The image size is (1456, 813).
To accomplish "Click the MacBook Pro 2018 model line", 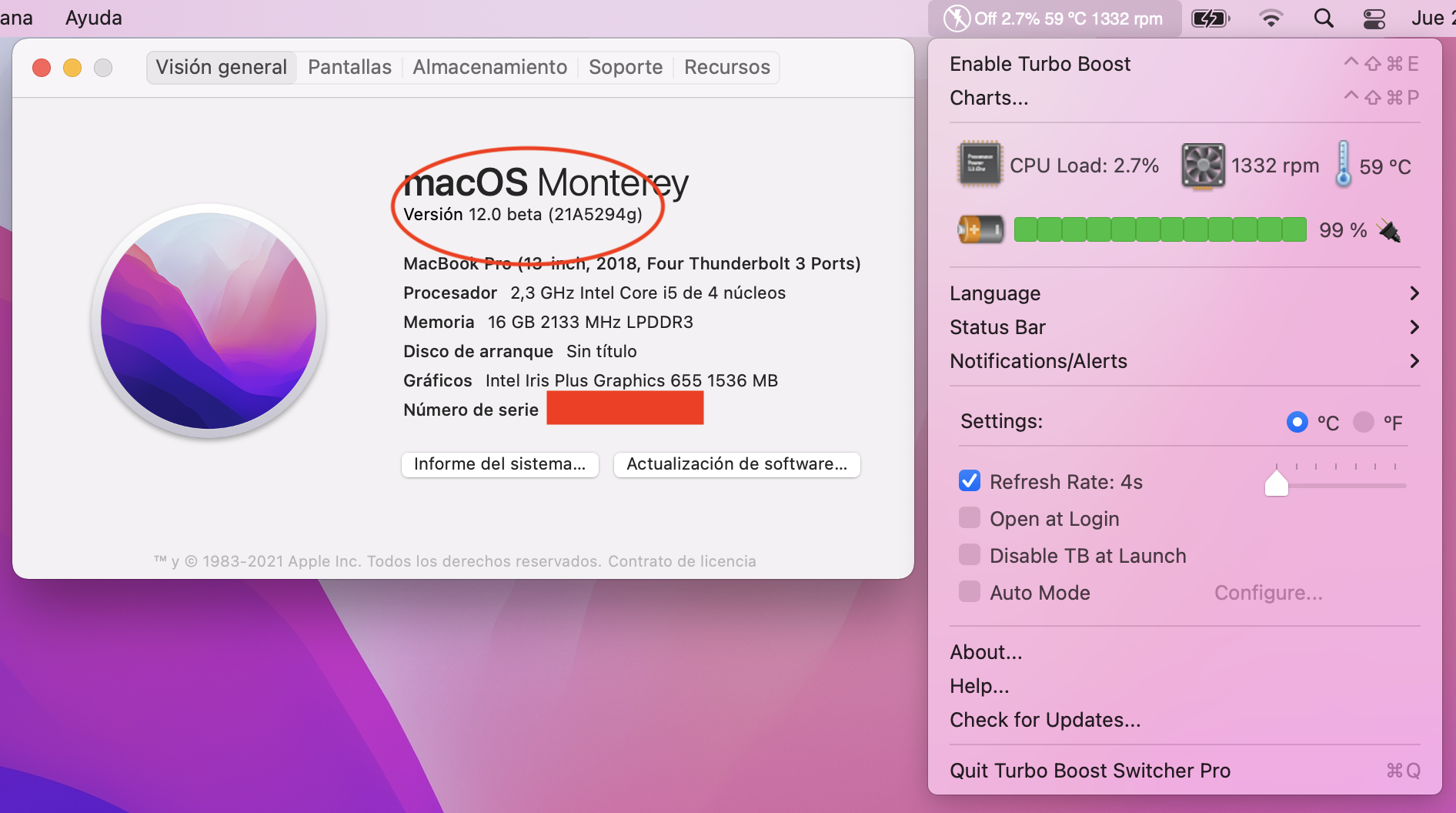I will pyautogui.click(x=632, y=264).
